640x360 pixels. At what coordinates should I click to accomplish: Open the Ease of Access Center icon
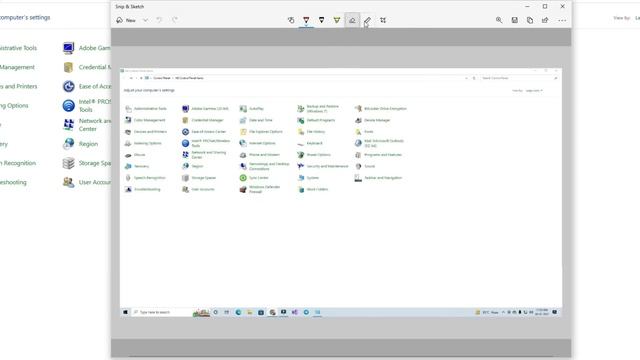click(x=69, y=87)
